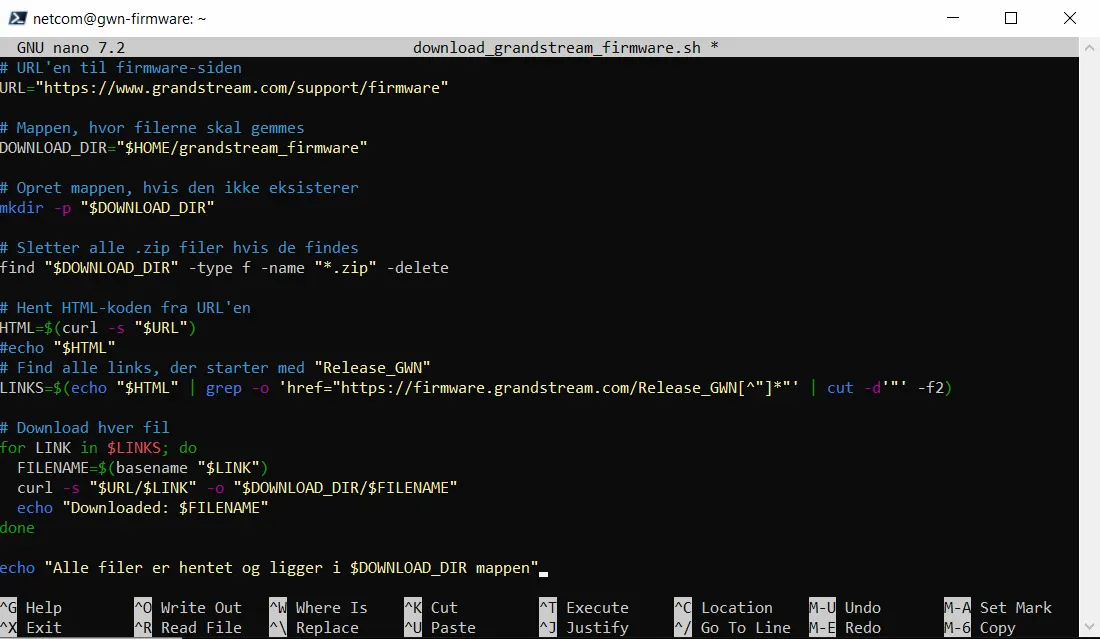
Task: Click comment '# Hent HTML-koden fra URL'en'
Action: 126,308
